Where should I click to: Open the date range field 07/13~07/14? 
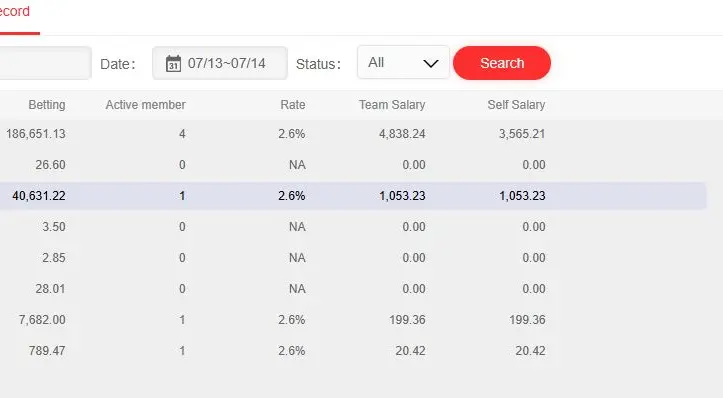point(220,63)
